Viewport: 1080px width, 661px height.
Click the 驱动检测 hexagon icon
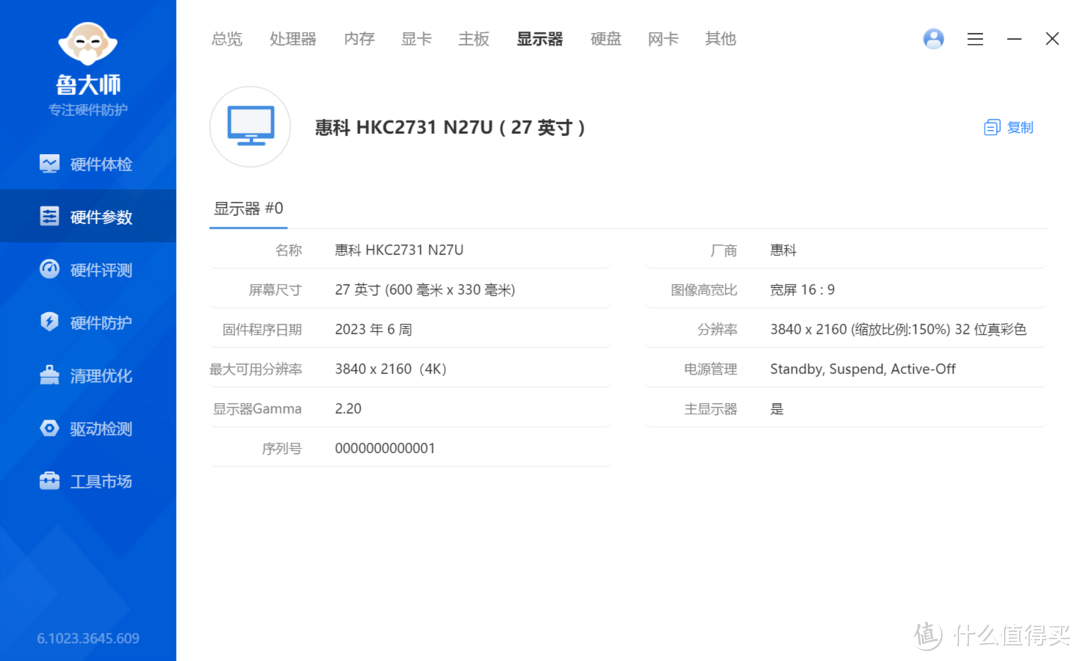coord(50,428)
